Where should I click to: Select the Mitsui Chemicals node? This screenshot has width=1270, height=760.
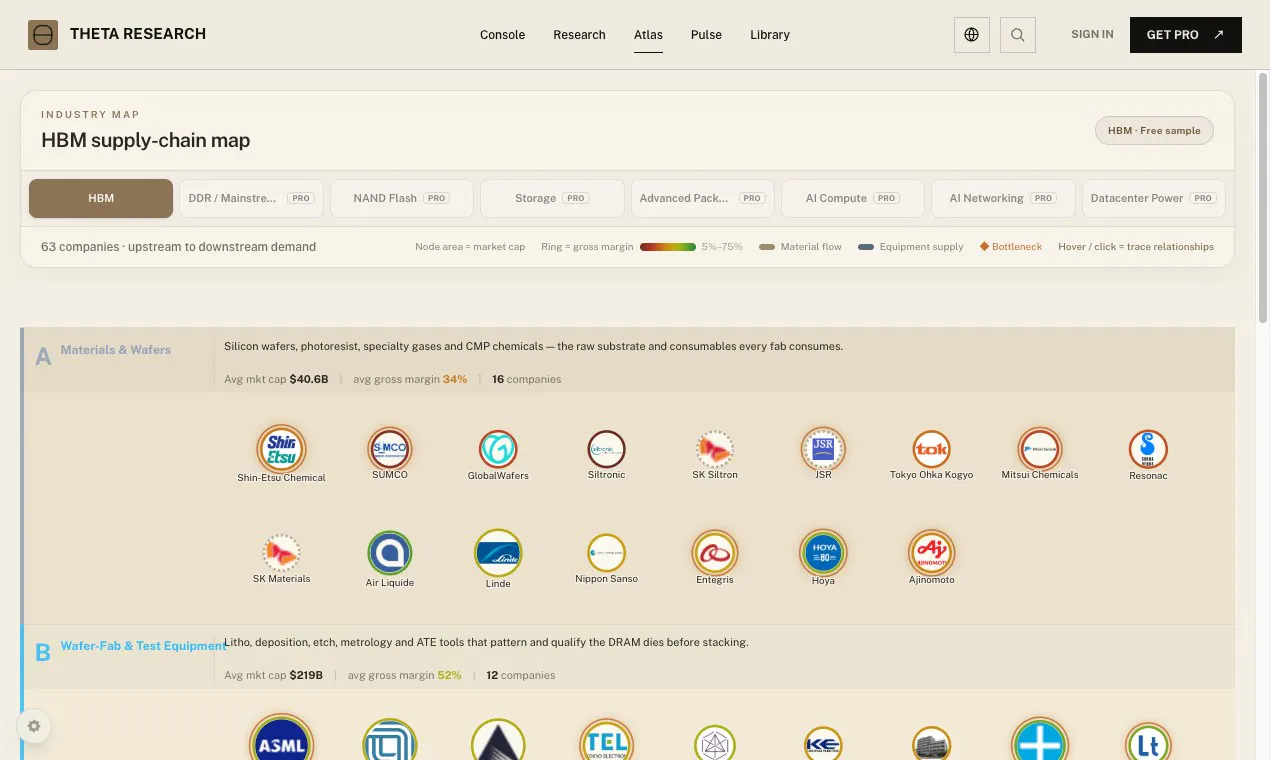(x=1040, y=449)
